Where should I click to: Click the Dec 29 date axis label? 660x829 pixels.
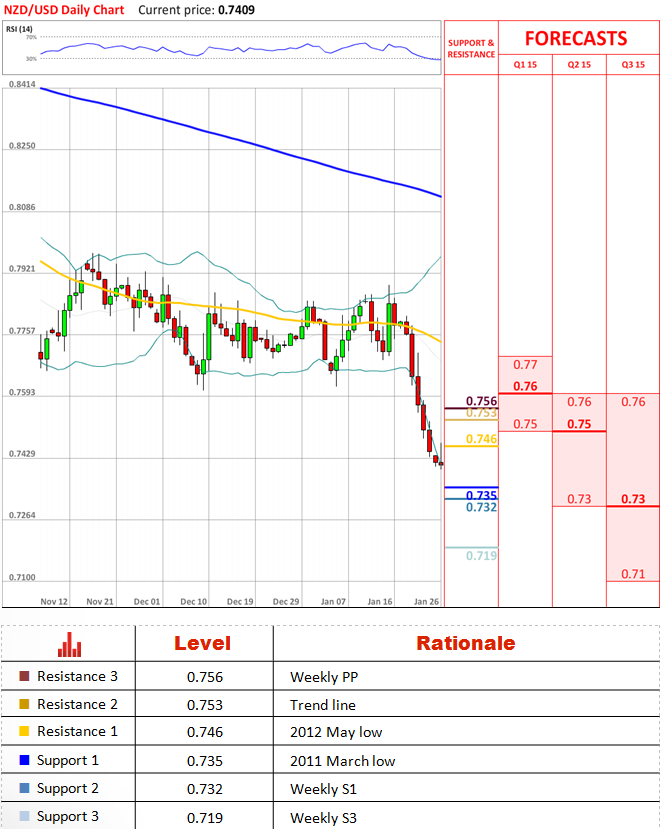286,602
